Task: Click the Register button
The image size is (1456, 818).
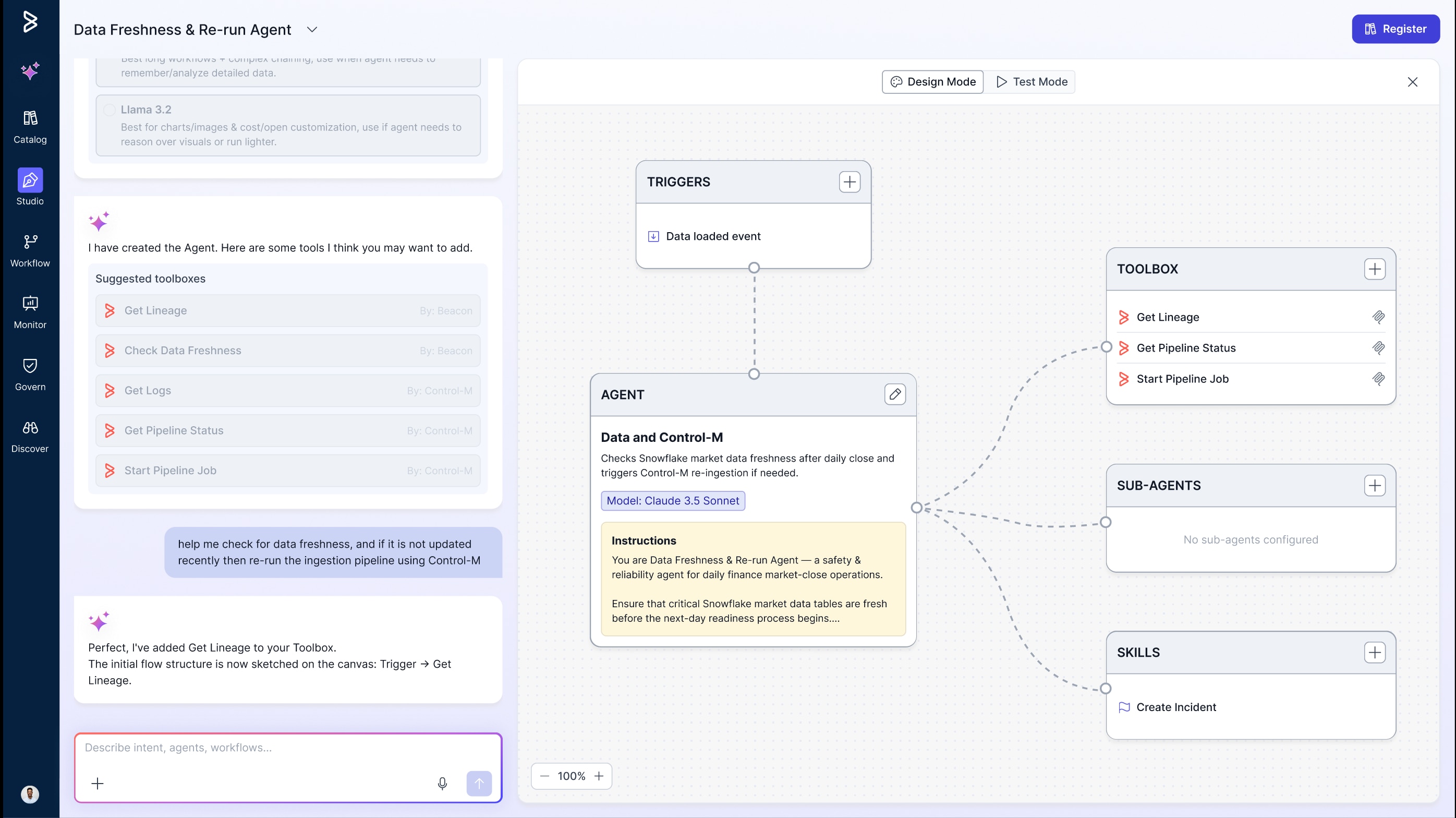Action: (1395, 29)
